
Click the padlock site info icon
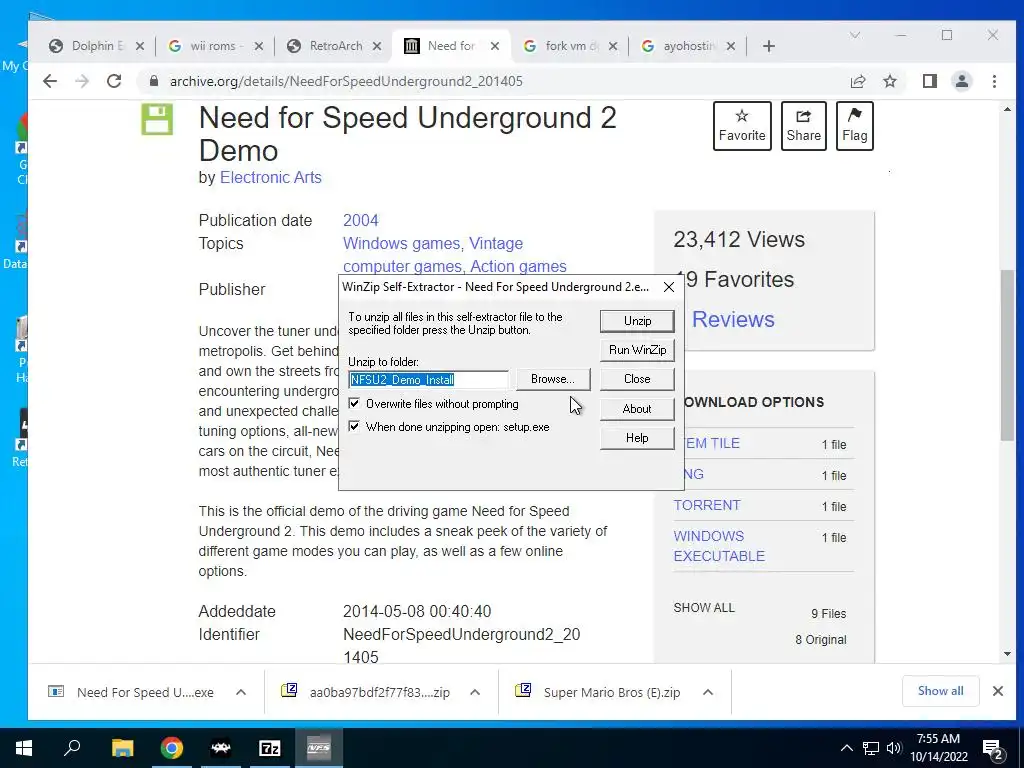153,81
